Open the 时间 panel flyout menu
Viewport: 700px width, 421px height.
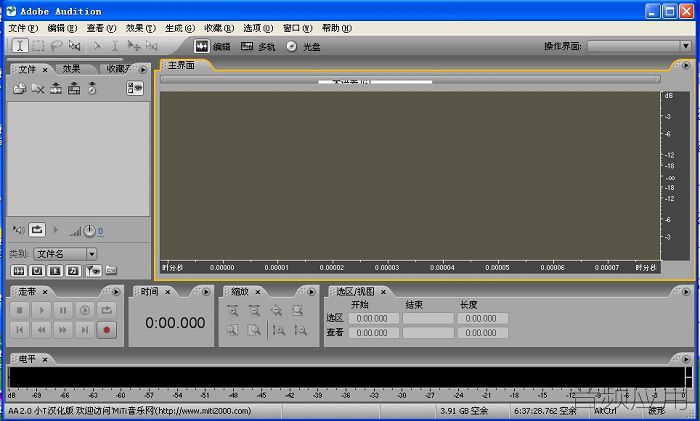tap(206, 292)
